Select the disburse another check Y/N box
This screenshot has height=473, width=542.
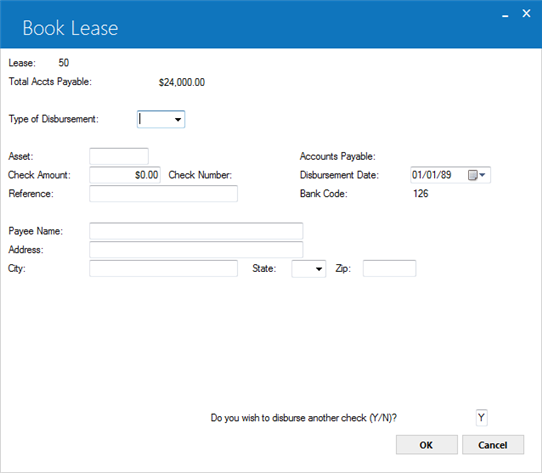[x=482, y=418]
